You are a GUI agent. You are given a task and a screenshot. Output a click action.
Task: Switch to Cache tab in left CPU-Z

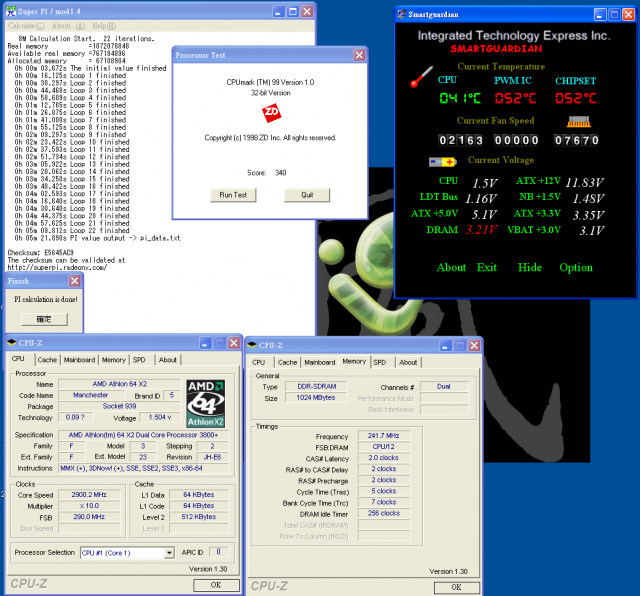(x=47, y=360)
